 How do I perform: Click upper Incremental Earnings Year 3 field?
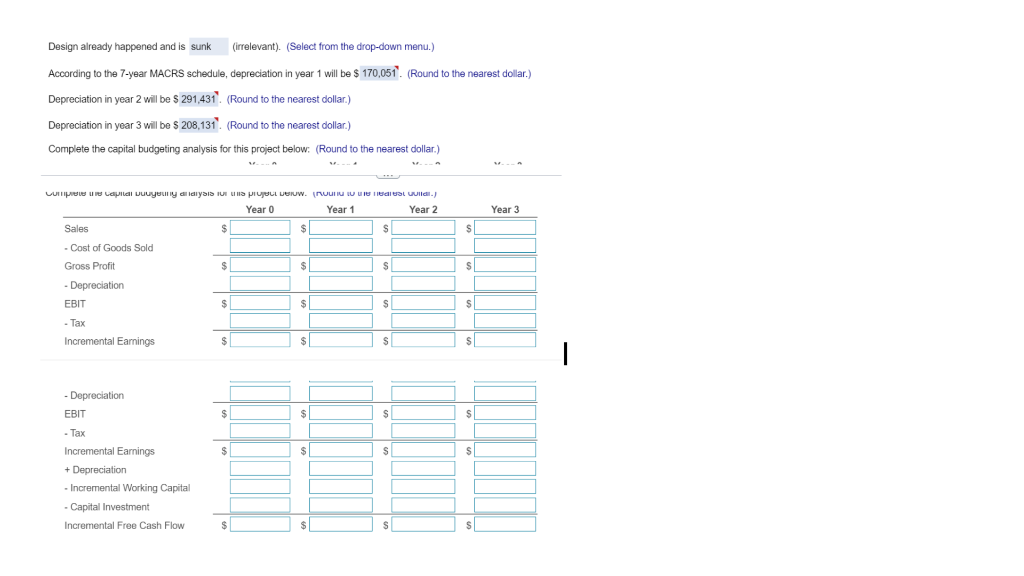click(x=505, y=340)
